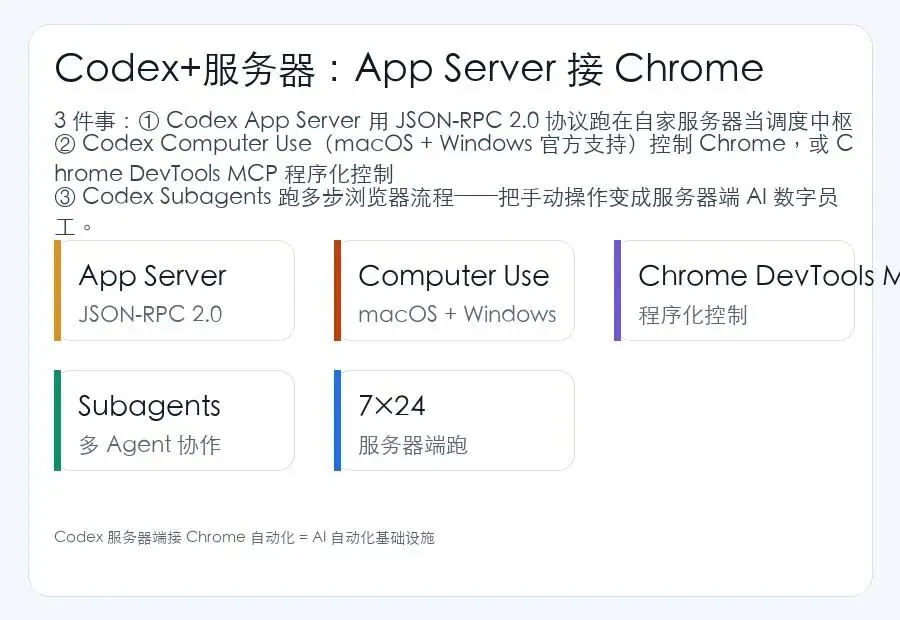This screenshot has height=620, width=900.
Task: Click the line "hrome DevTools MCP 程序化控制"
Action: pos(224,173)
